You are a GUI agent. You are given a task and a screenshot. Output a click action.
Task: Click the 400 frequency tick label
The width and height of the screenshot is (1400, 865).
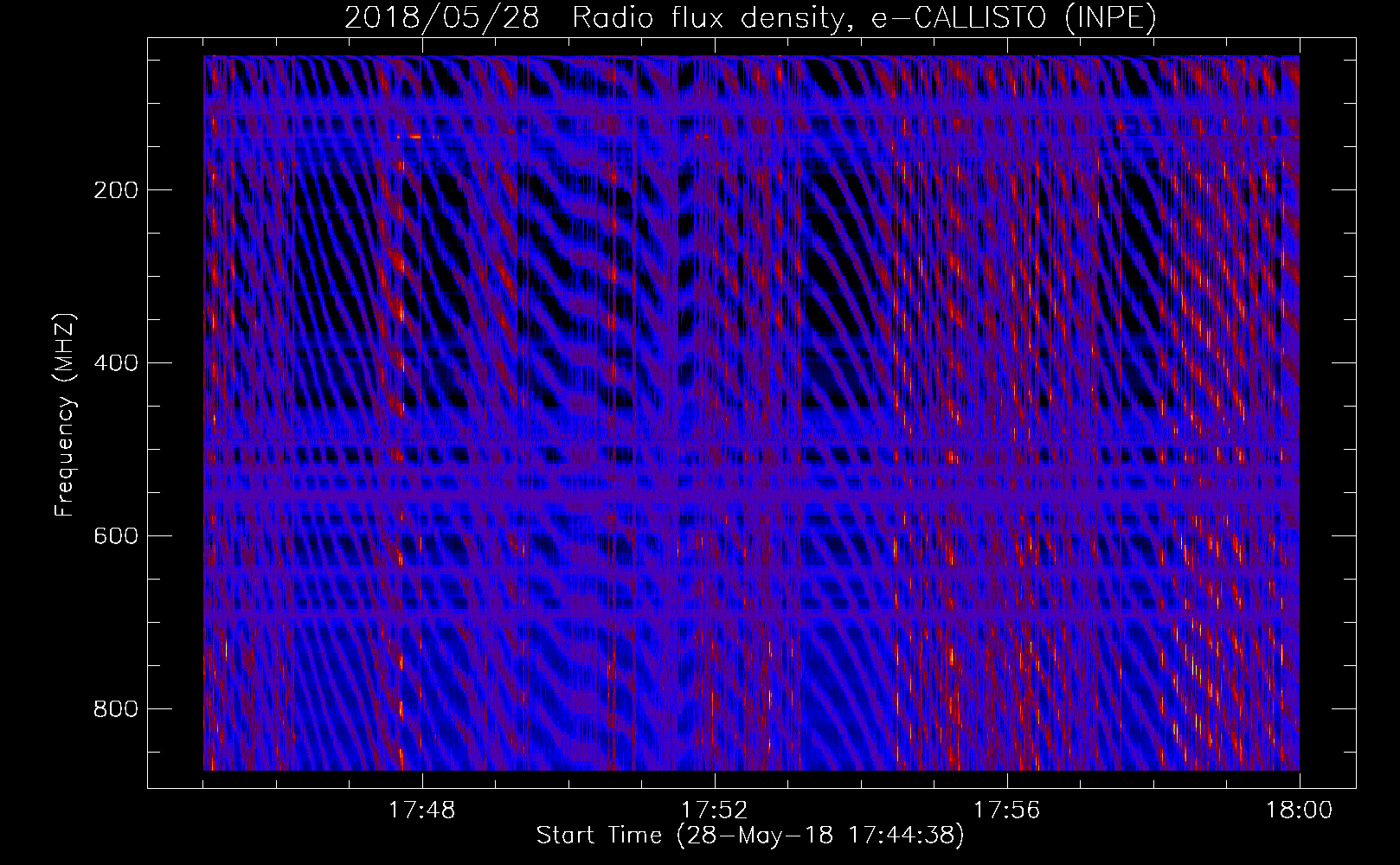tap(114, 363)
